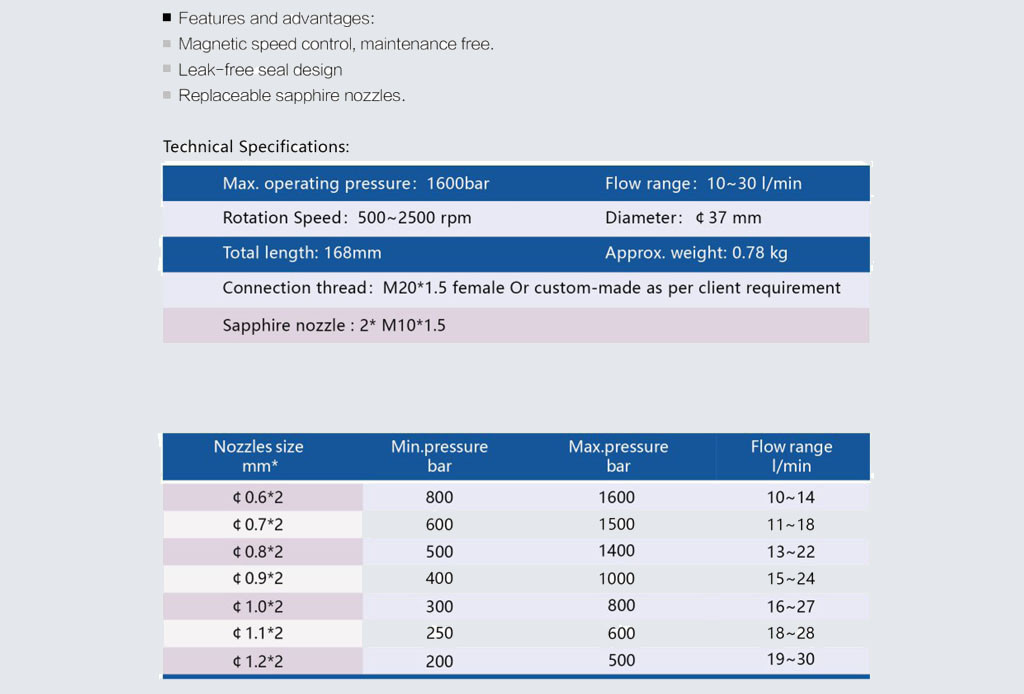Select nozzle size '¢0.7*2' cell
This screenshot has width=1024, height=694.
point(263,524)
